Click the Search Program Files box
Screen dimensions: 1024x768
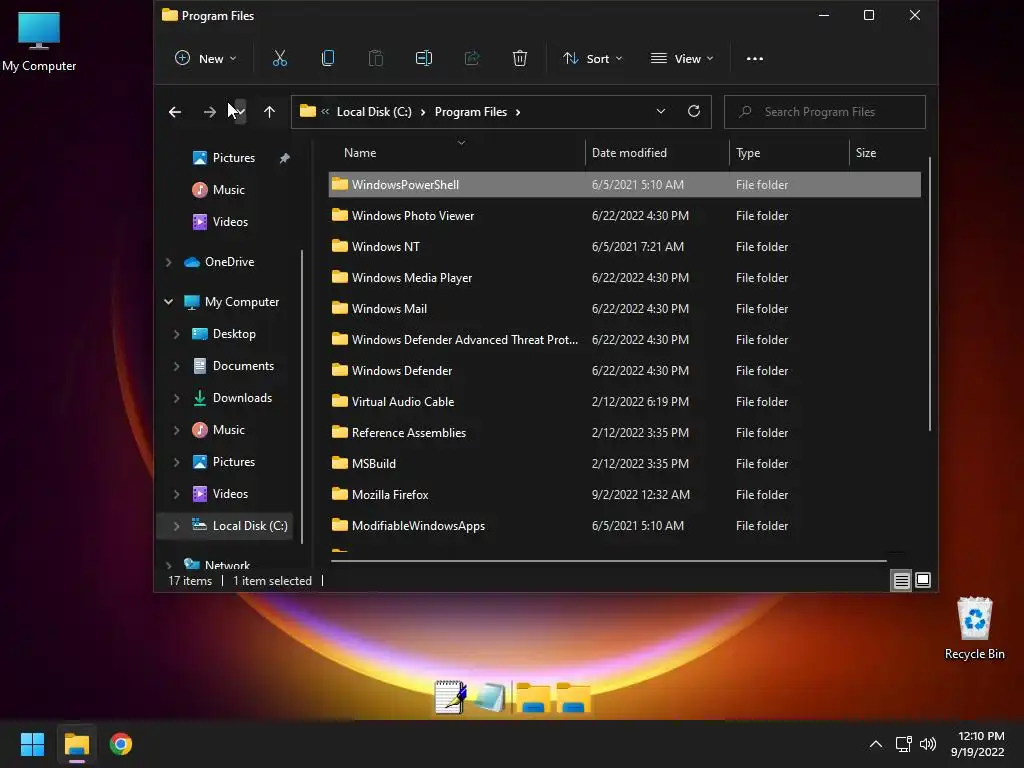coord(824,112)
